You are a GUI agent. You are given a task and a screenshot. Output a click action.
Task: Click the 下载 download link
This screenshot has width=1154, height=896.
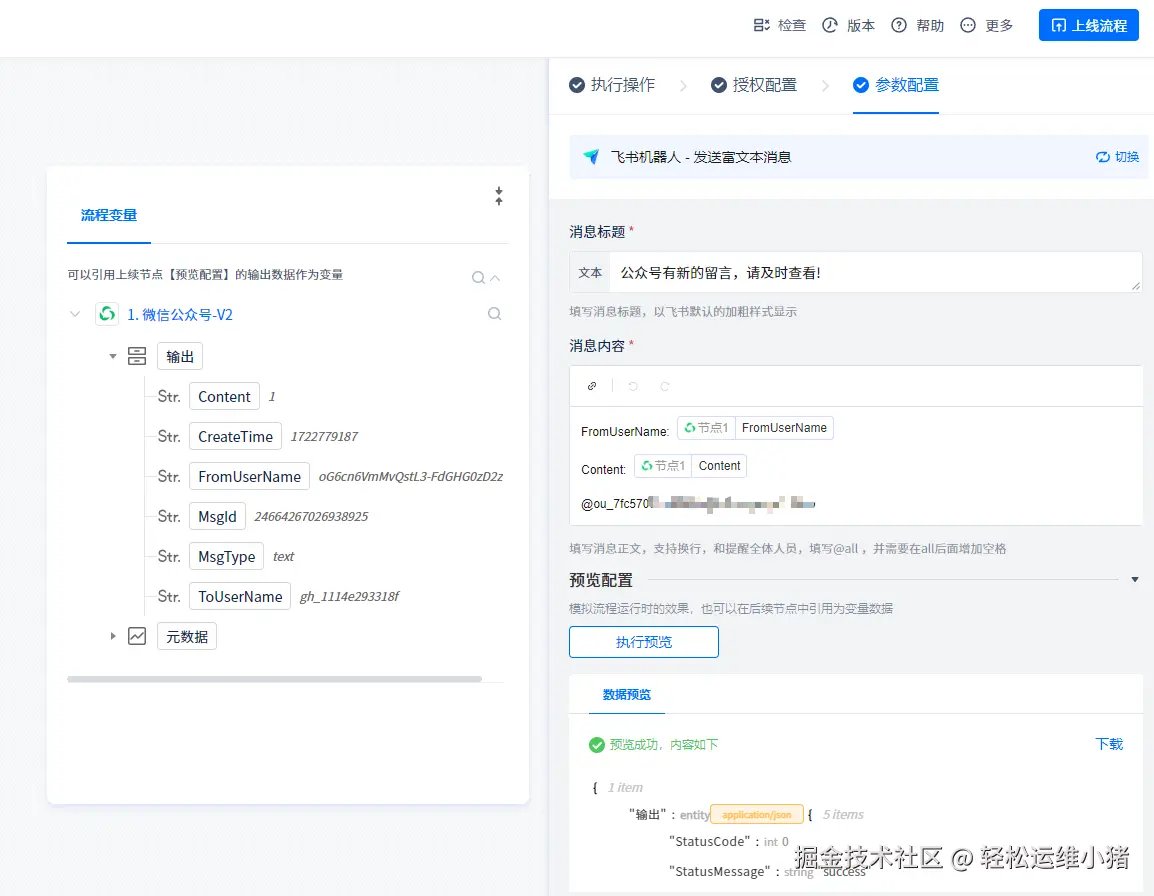click(x=1109, y=744)
